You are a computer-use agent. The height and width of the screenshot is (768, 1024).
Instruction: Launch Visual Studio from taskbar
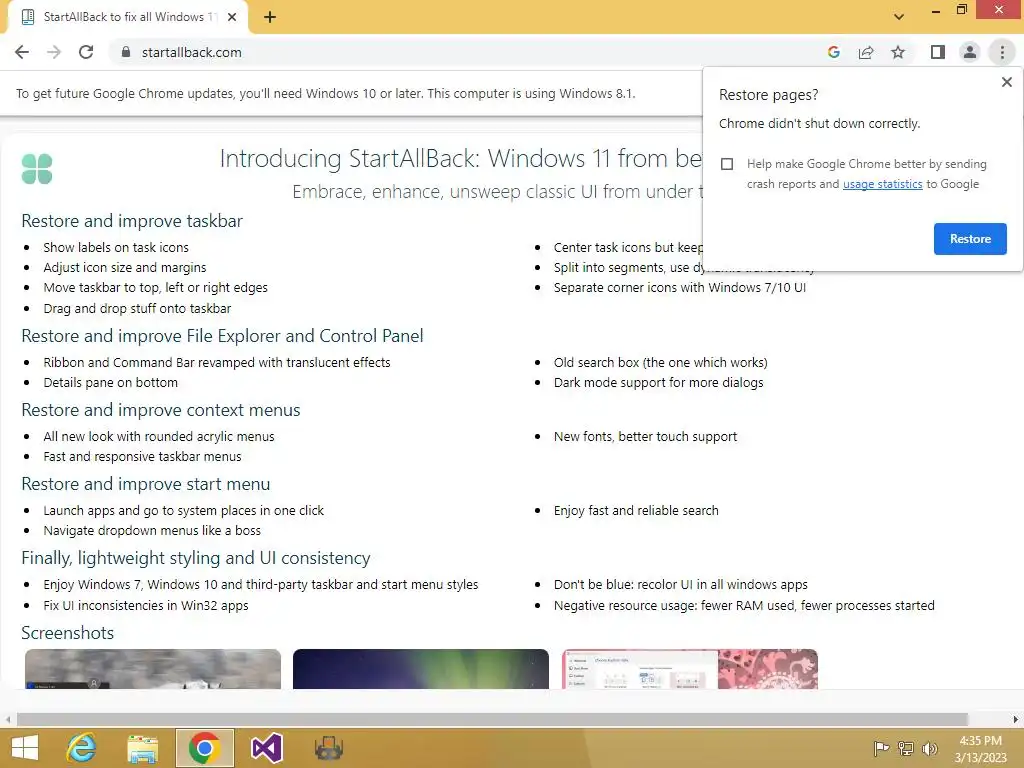[x=266, y=748]
